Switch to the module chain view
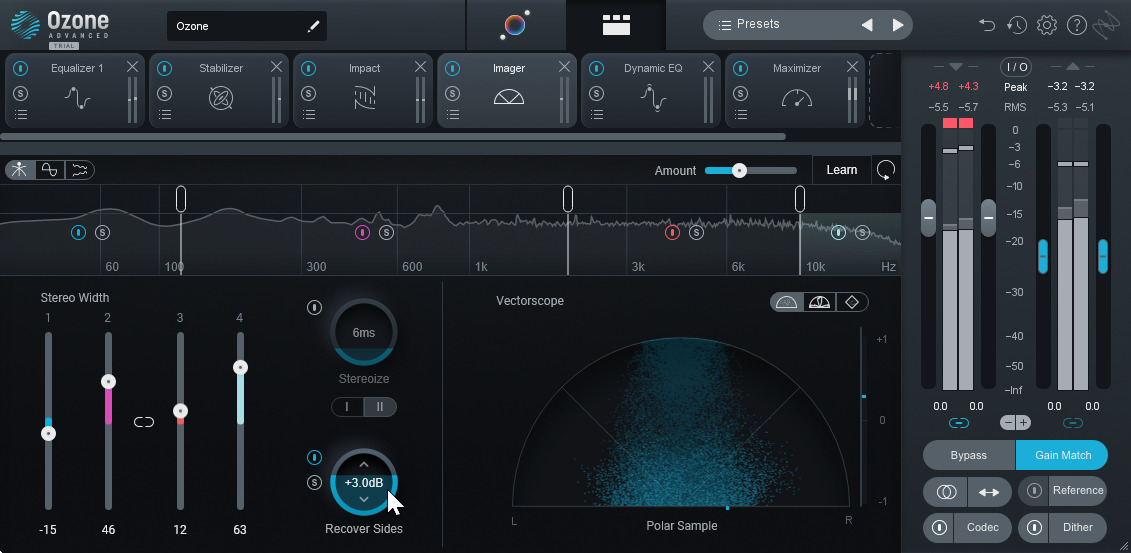Viewport: 1131px width, 553px height. coord(616,25)
